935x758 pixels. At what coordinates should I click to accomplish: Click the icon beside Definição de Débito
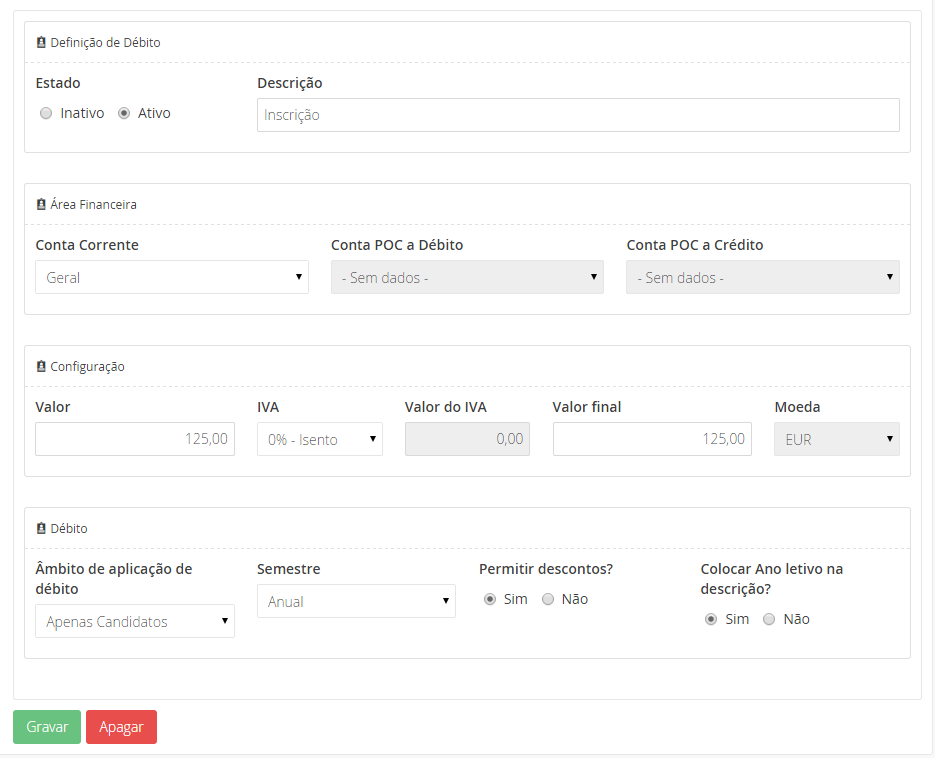pos(41,43)
